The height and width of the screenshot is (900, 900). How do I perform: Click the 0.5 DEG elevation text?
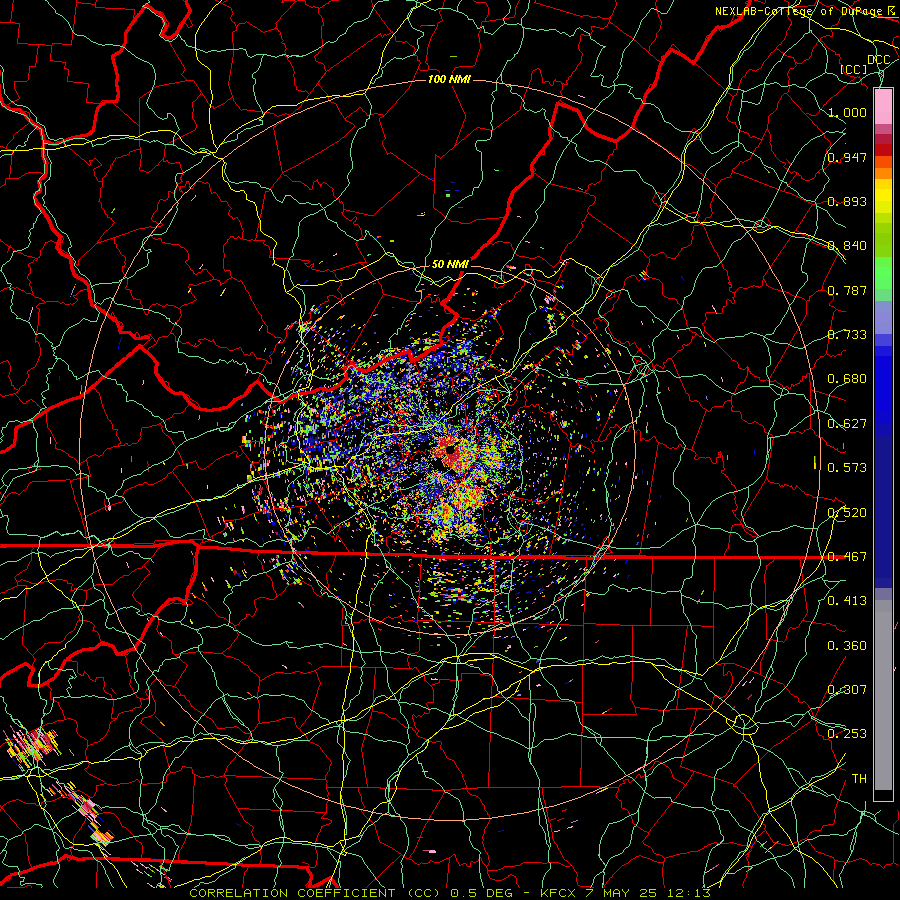[x=481, y=893]
